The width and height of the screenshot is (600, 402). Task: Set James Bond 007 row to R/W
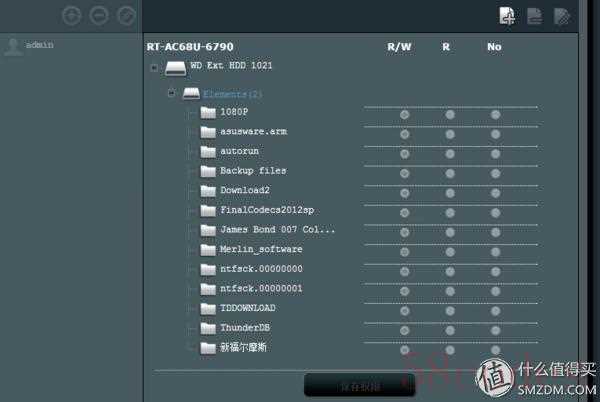click(404, 232)
